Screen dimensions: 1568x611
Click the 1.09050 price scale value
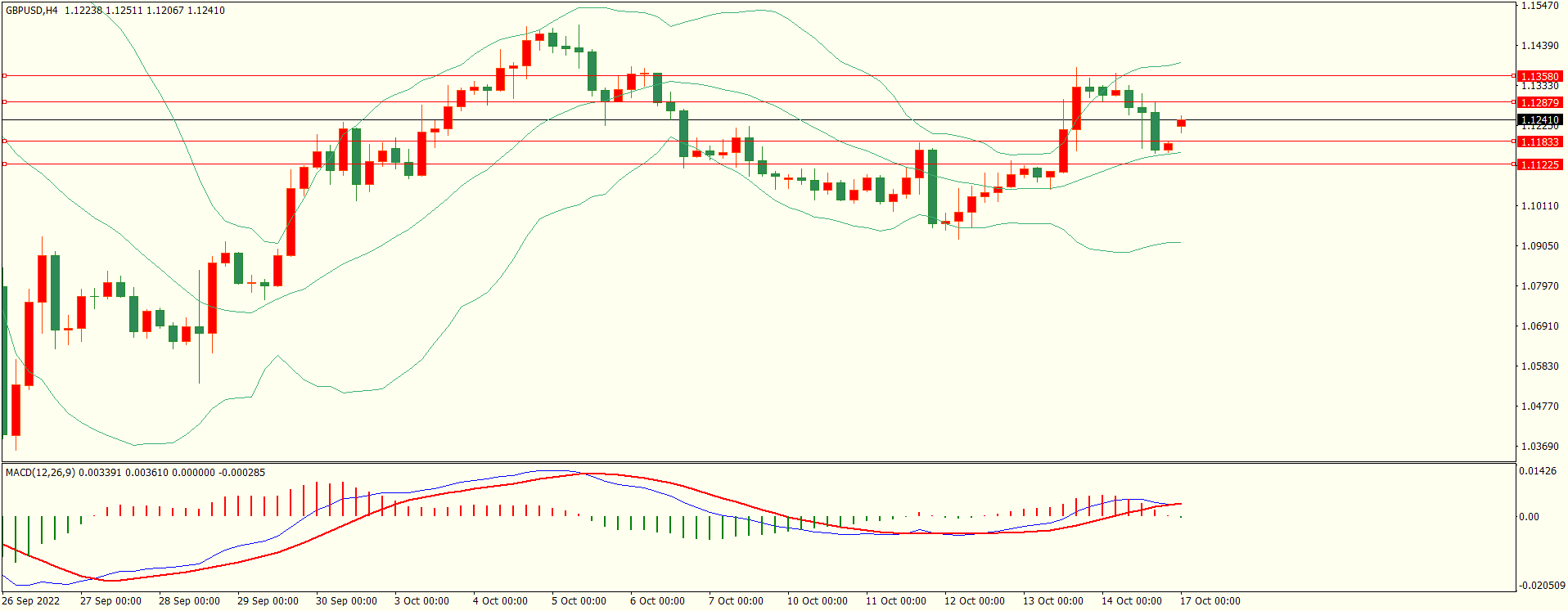pyautogui.click(x=1539, y=246)
